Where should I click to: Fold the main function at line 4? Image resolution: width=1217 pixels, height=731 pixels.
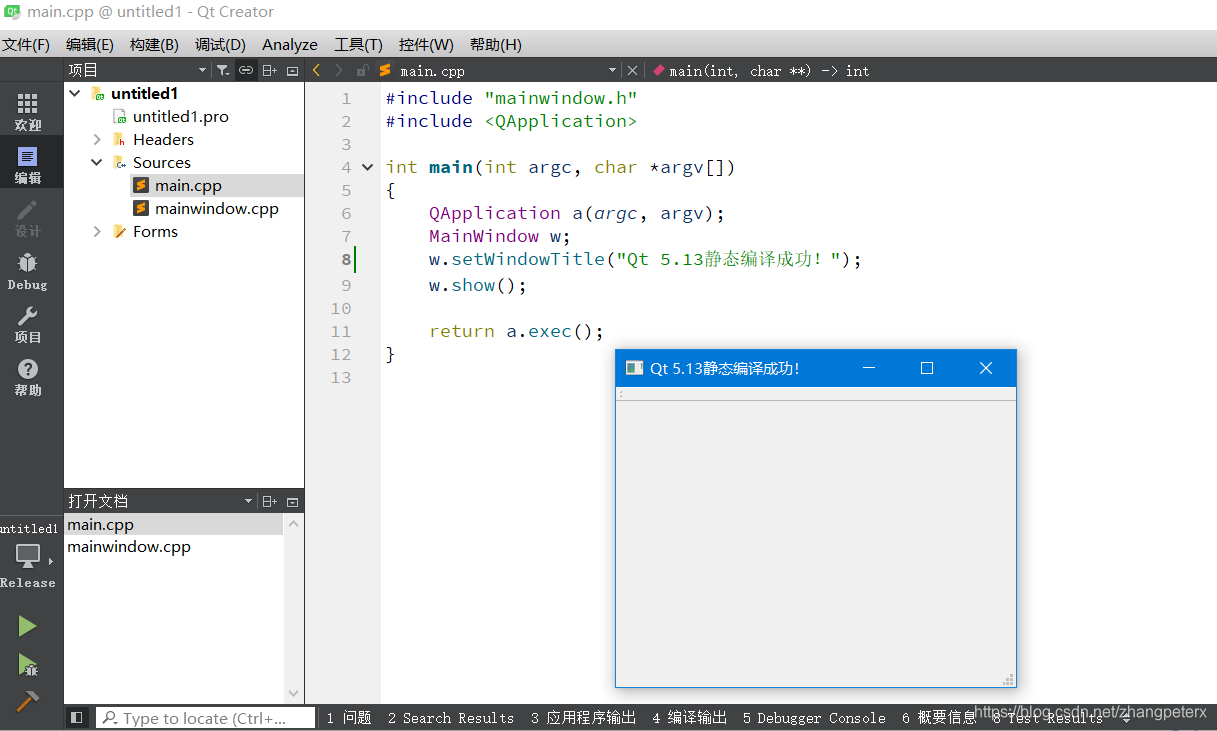[367, 167]
